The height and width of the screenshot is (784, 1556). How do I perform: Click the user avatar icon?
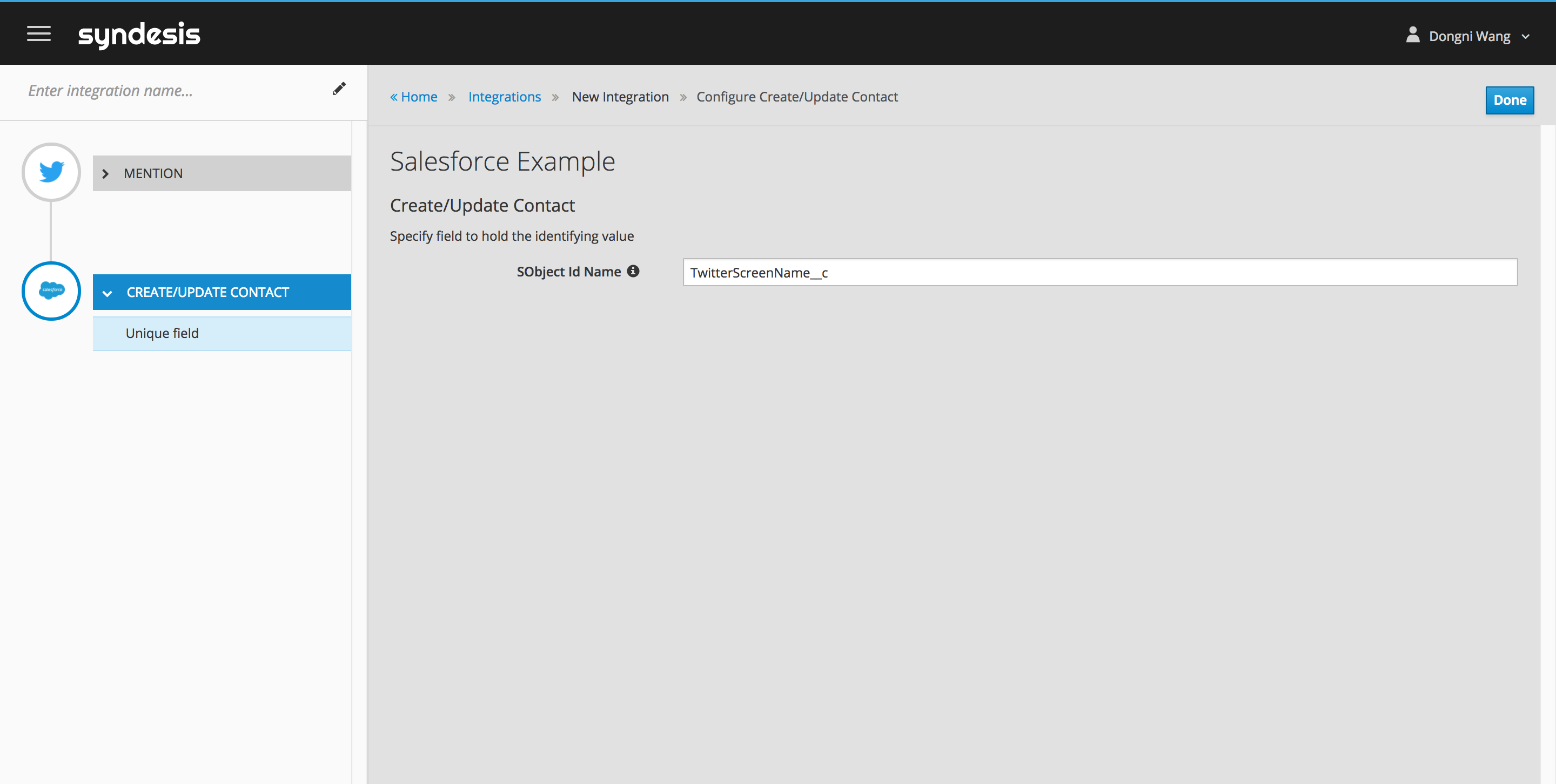point(1412,35)
